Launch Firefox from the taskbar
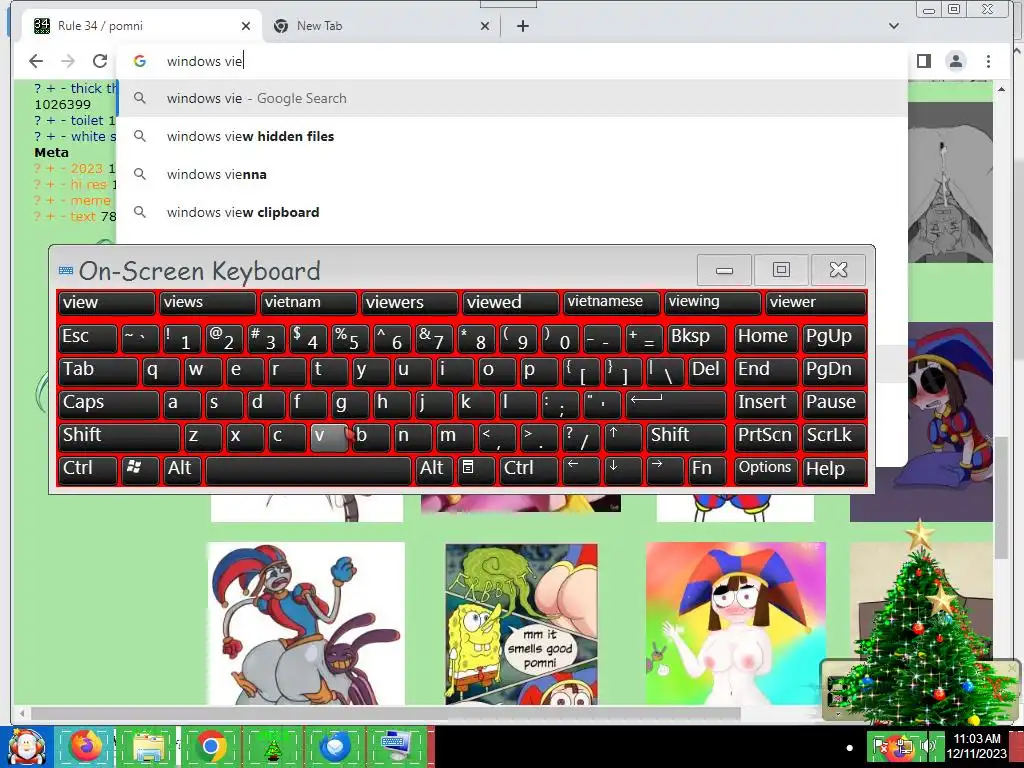The width and height of the screenshot is (1024, 768). 86,746
